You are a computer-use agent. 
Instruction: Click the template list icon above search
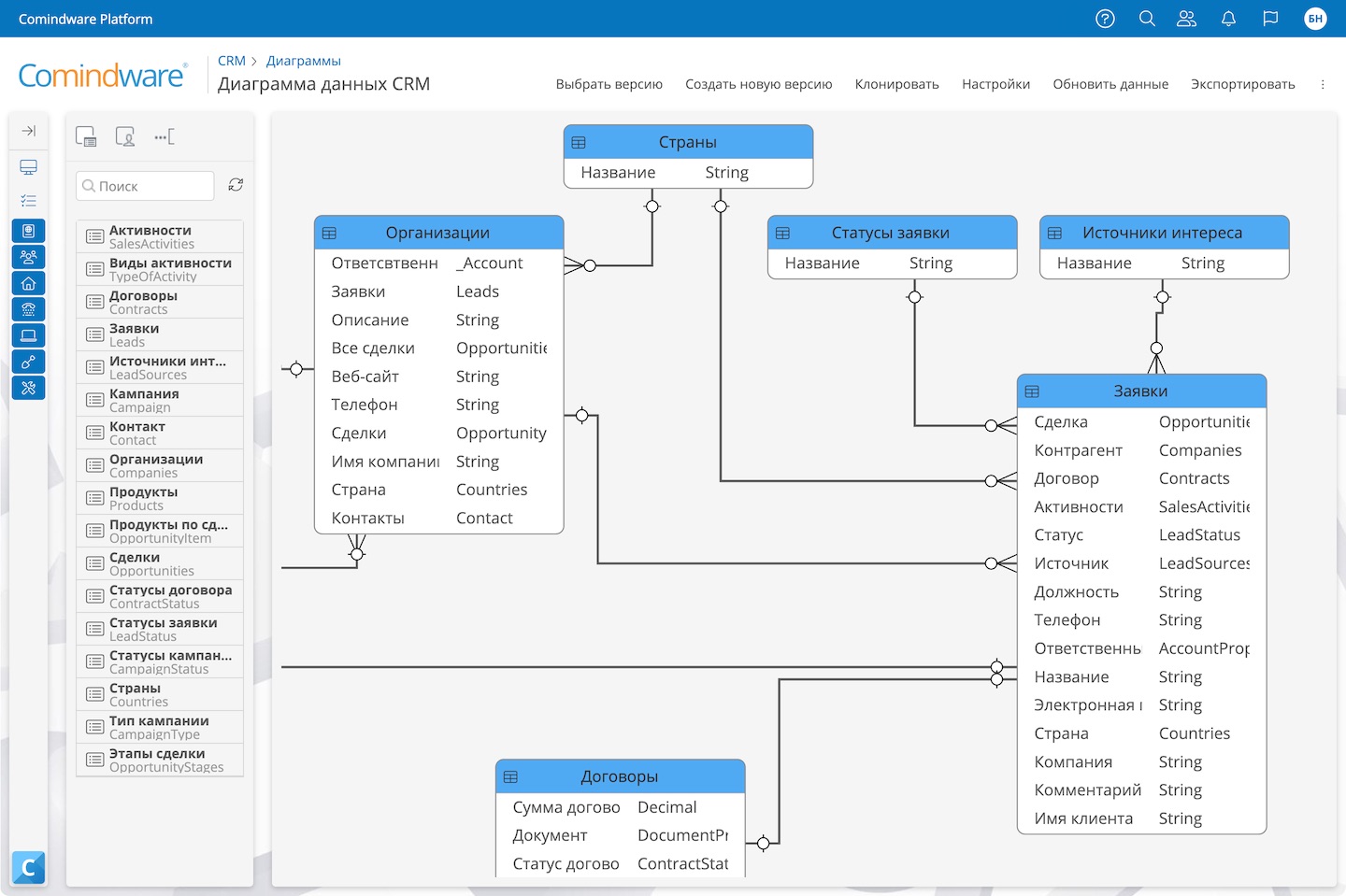[86, 136]
